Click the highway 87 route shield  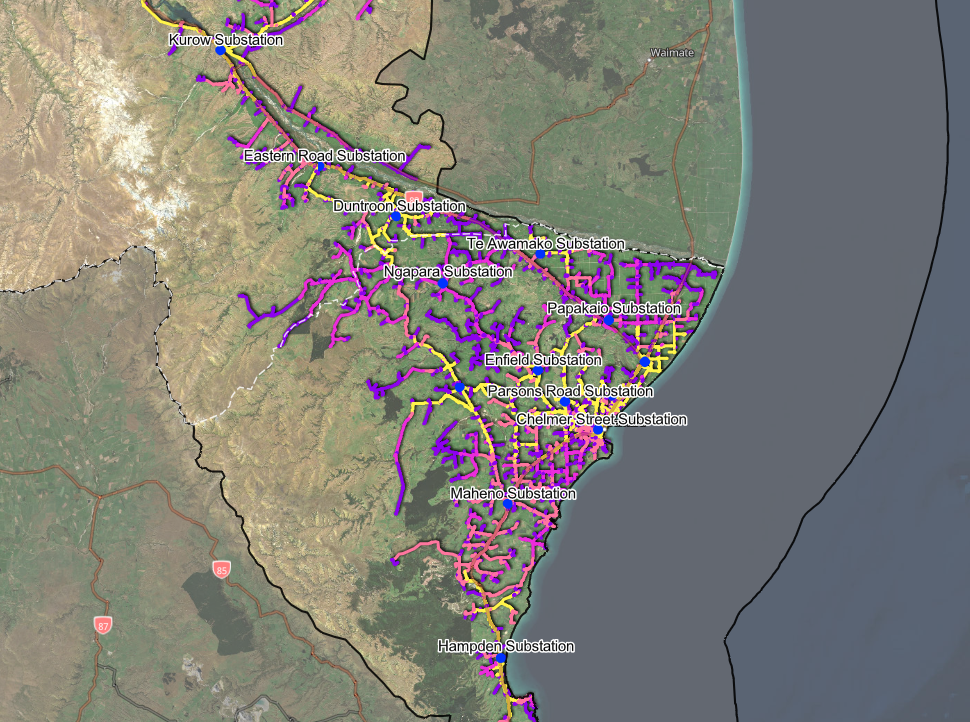pos(103,625)
